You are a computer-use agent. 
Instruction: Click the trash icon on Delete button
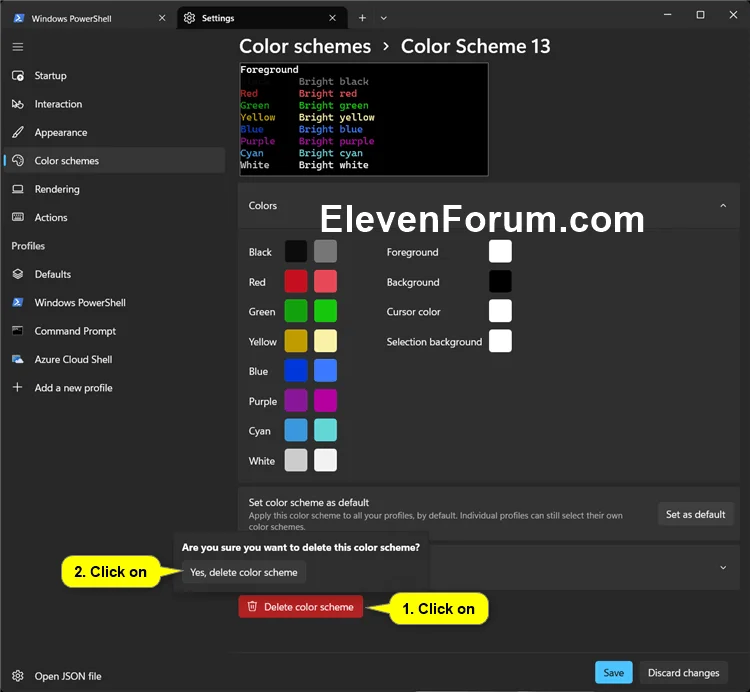click(252, 606)
